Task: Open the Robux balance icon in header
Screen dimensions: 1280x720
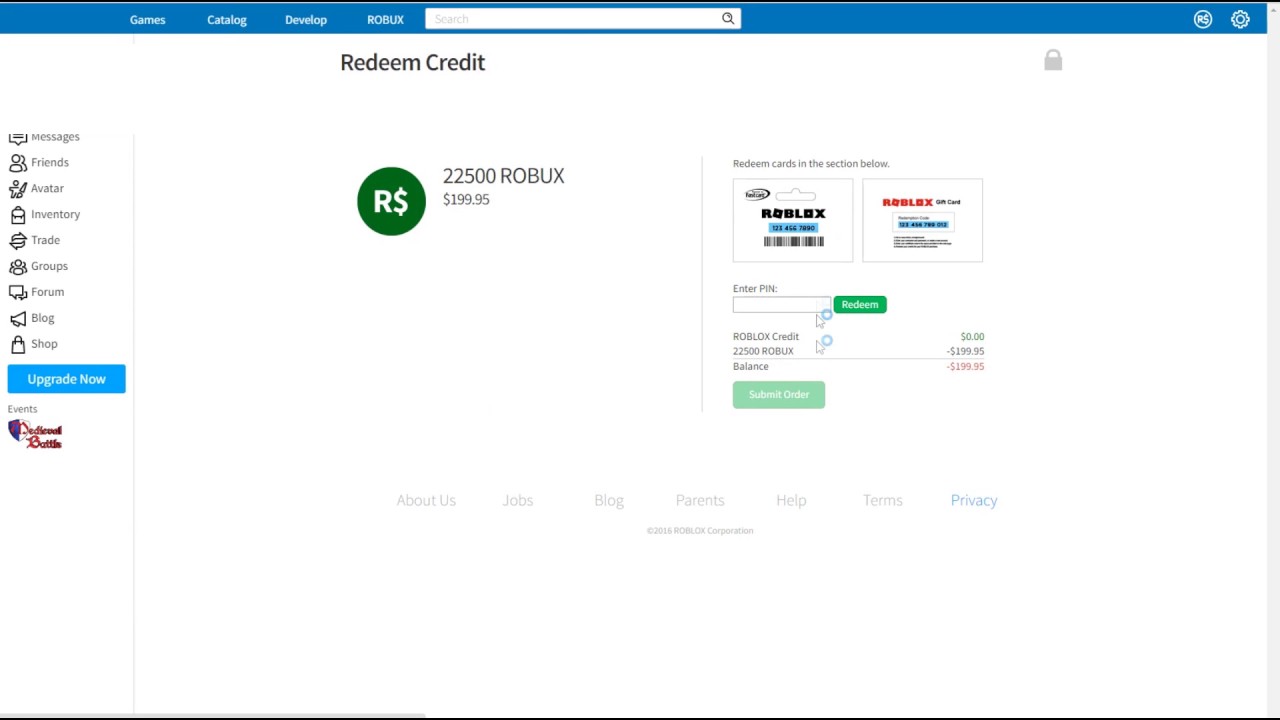Action: [1203, 19]
